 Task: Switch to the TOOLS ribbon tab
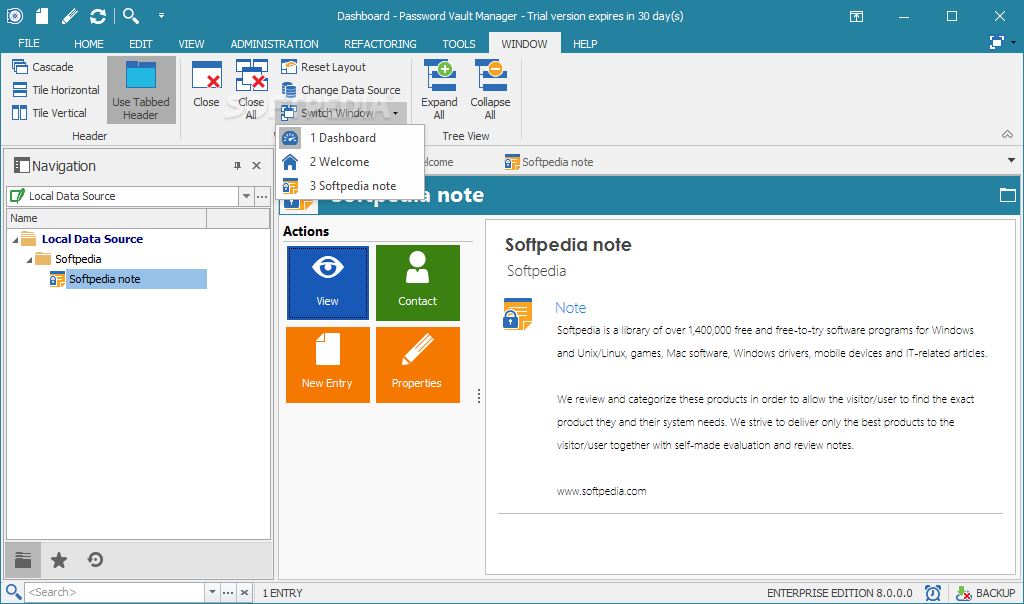click(459, 44)
